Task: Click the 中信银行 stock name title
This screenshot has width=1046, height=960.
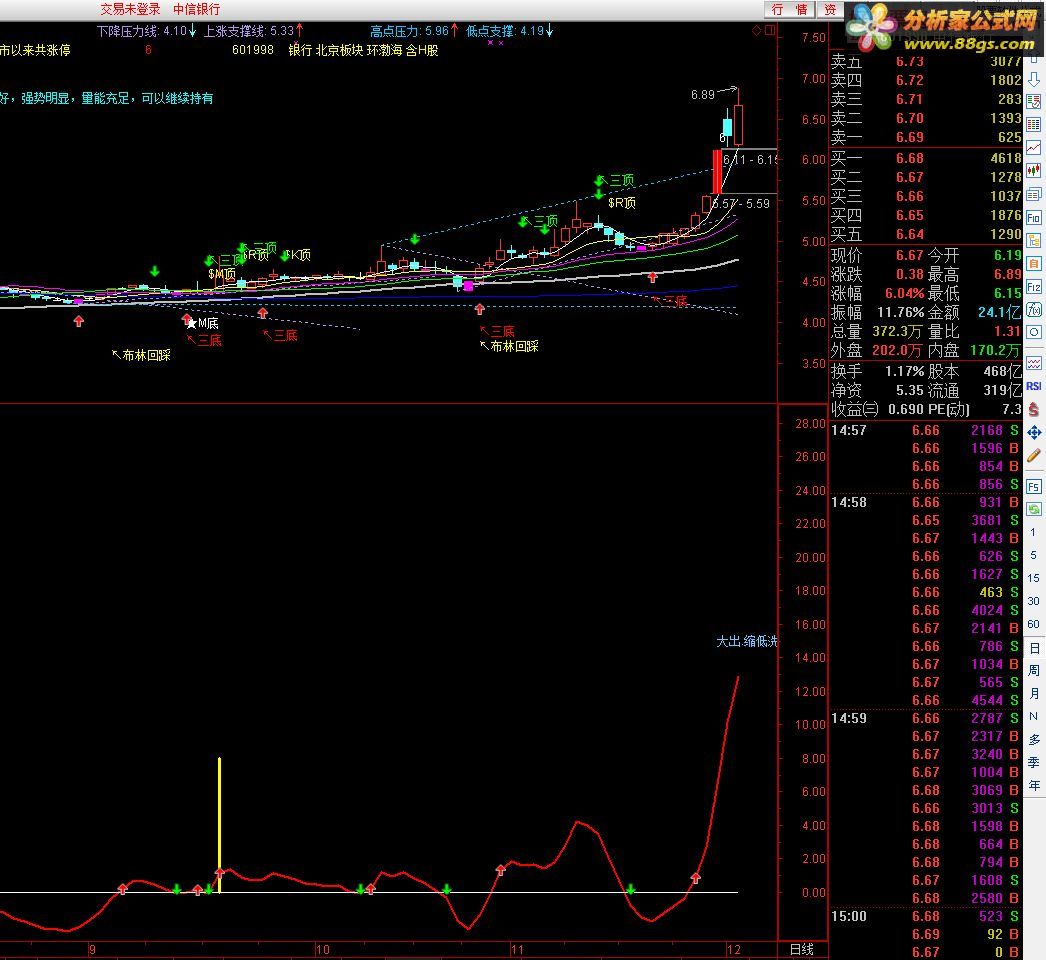Action: click(197, 9)
